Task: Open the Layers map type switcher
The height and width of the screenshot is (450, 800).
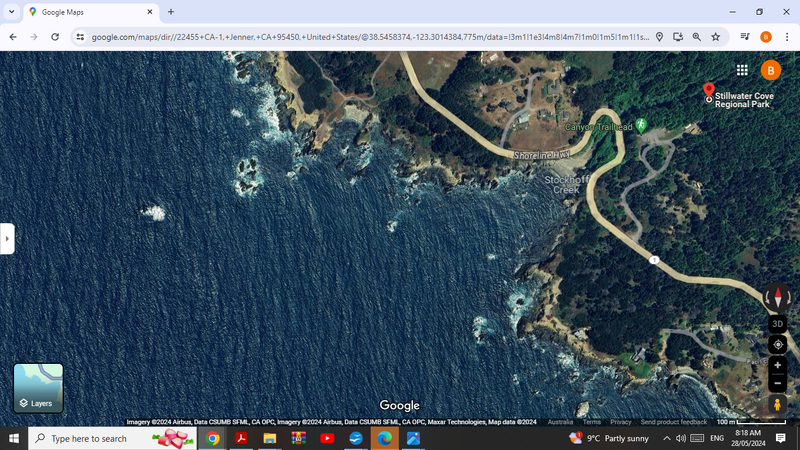Action: pos(38,388)
